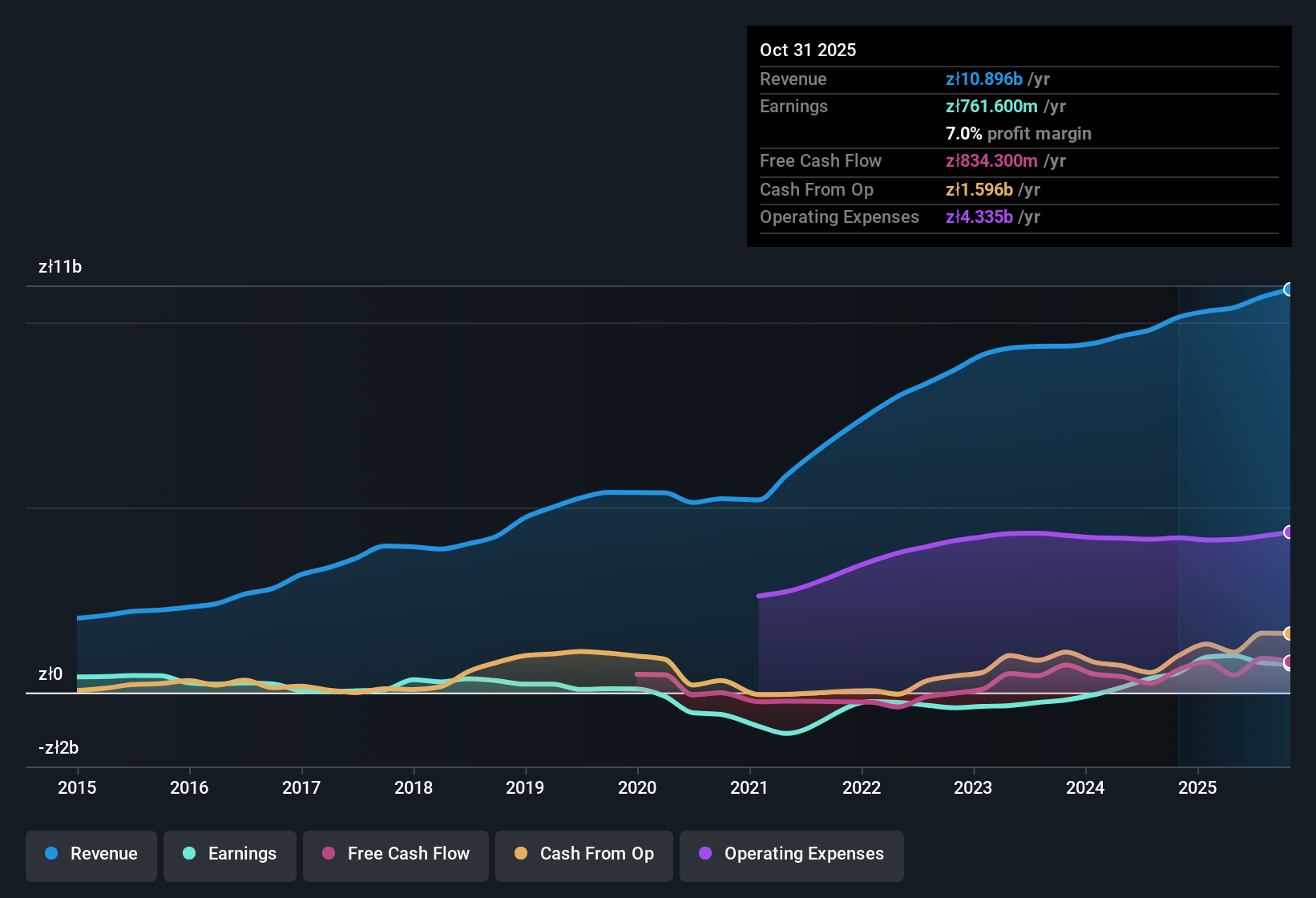Viewport: 1316px width, 898px height.
Task: Click the teal Earnings legend dot
Action: [x=190, y=854]
